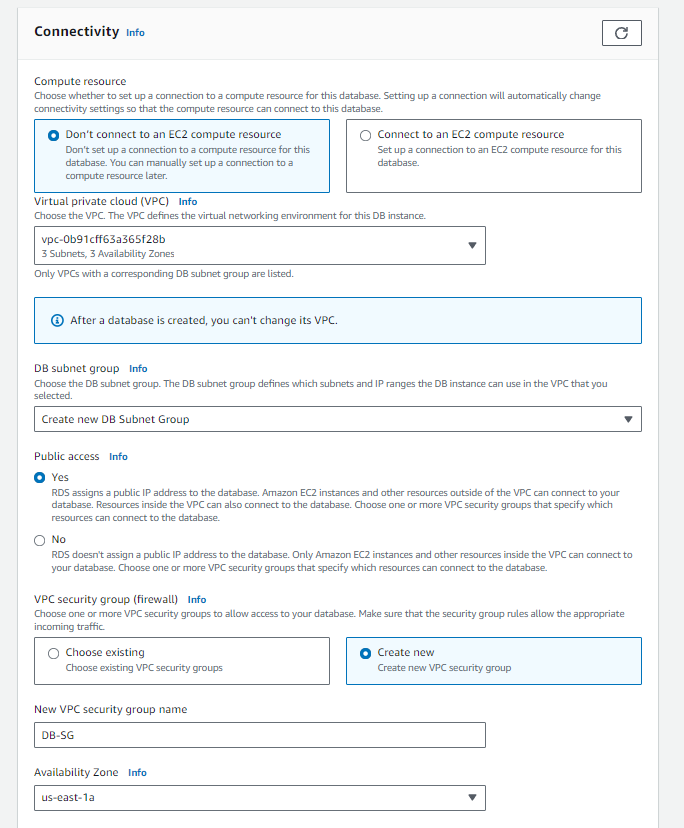Click the VPC dropdown arrow icon

[472, 245]
